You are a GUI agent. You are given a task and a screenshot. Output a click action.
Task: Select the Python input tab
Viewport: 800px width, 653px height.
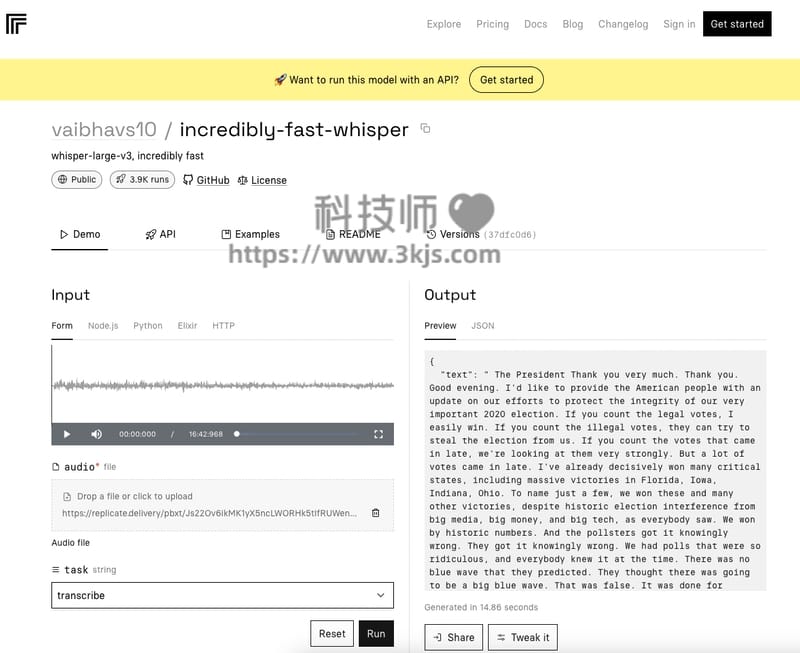[148, 326]
